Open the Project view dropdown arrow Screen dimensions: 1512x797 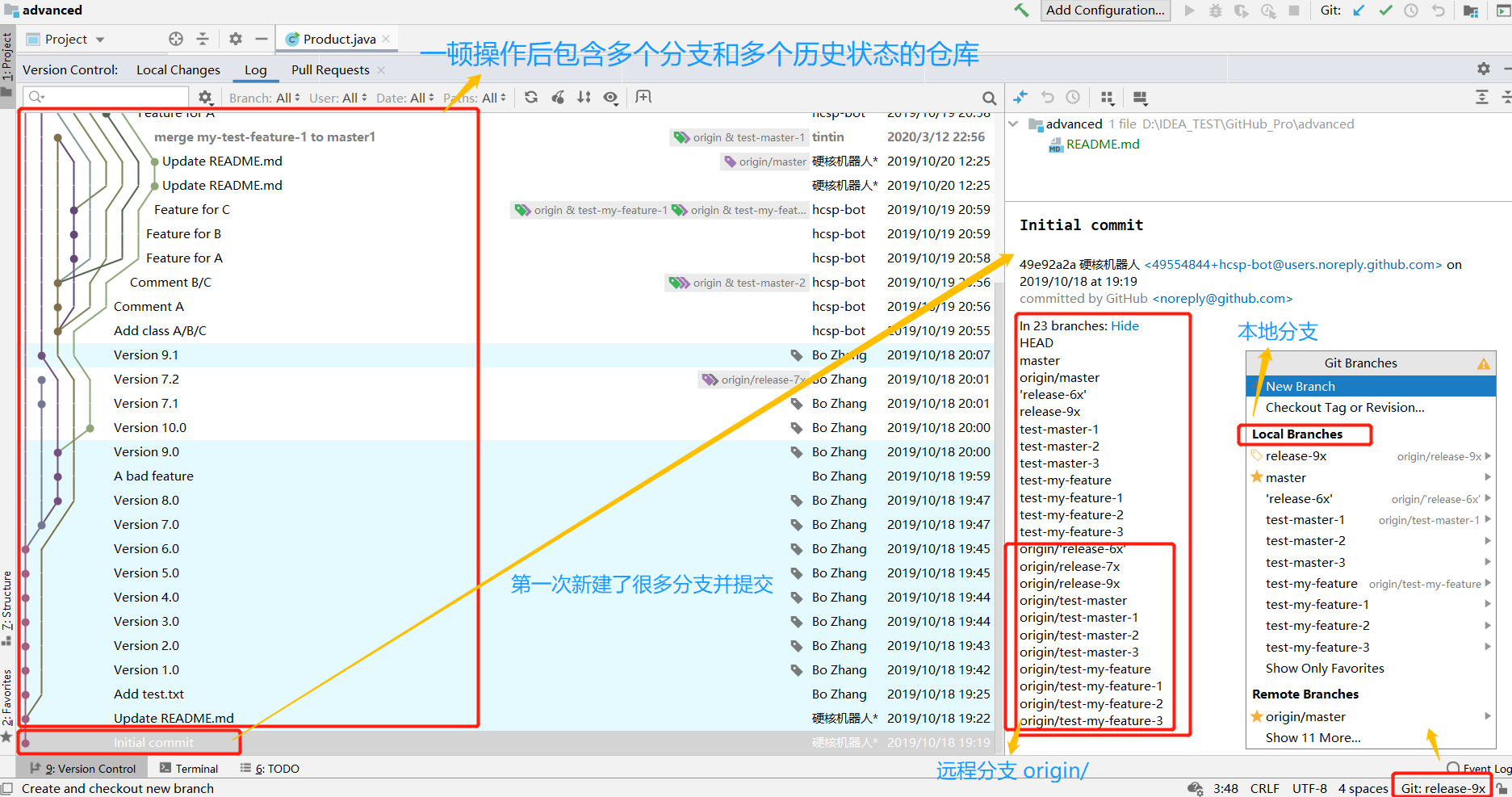[100, 40]
